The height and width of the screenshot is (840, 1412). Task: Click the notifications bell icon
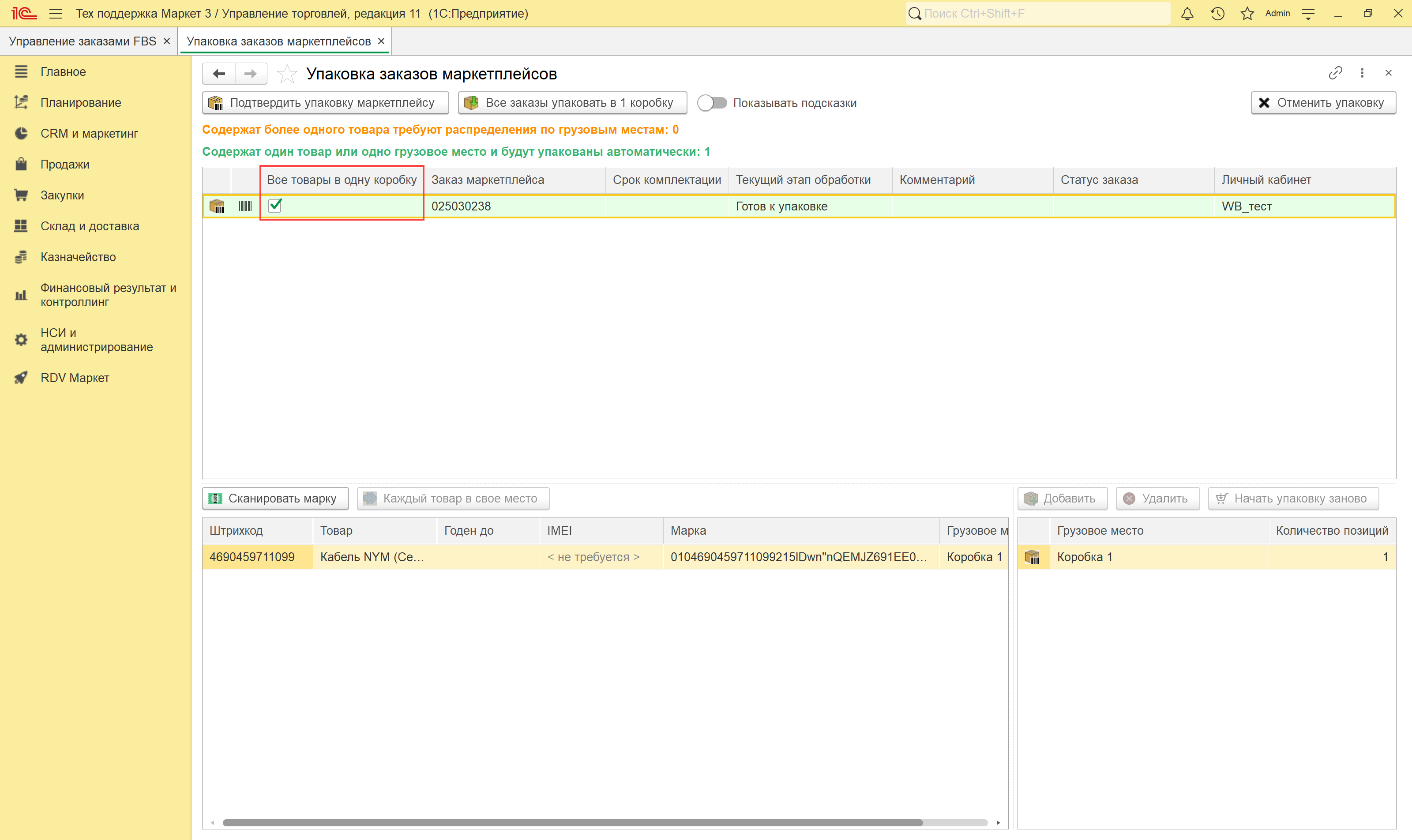pos(1187,14)
